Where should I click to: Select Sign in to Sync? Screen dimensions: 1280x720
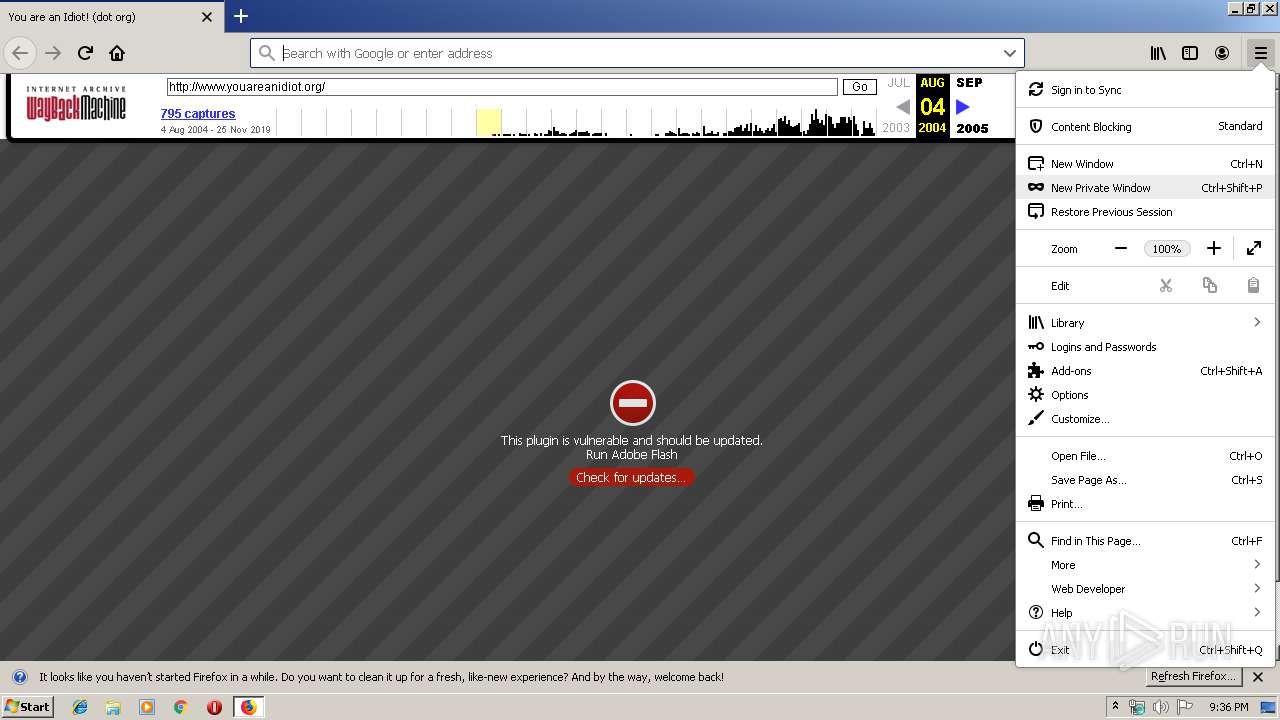pyautogui.click(x=1145, y=90)
